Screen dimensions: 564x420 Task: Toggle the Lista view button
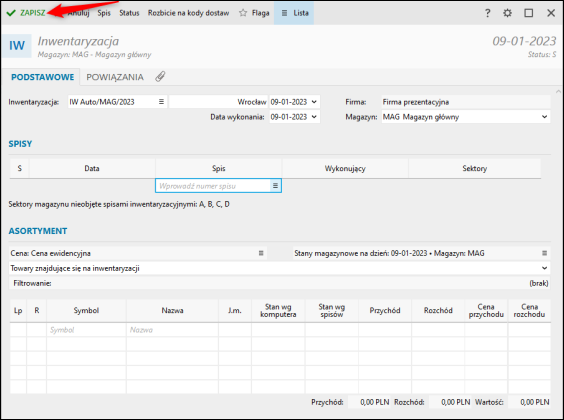pos(294,13)
